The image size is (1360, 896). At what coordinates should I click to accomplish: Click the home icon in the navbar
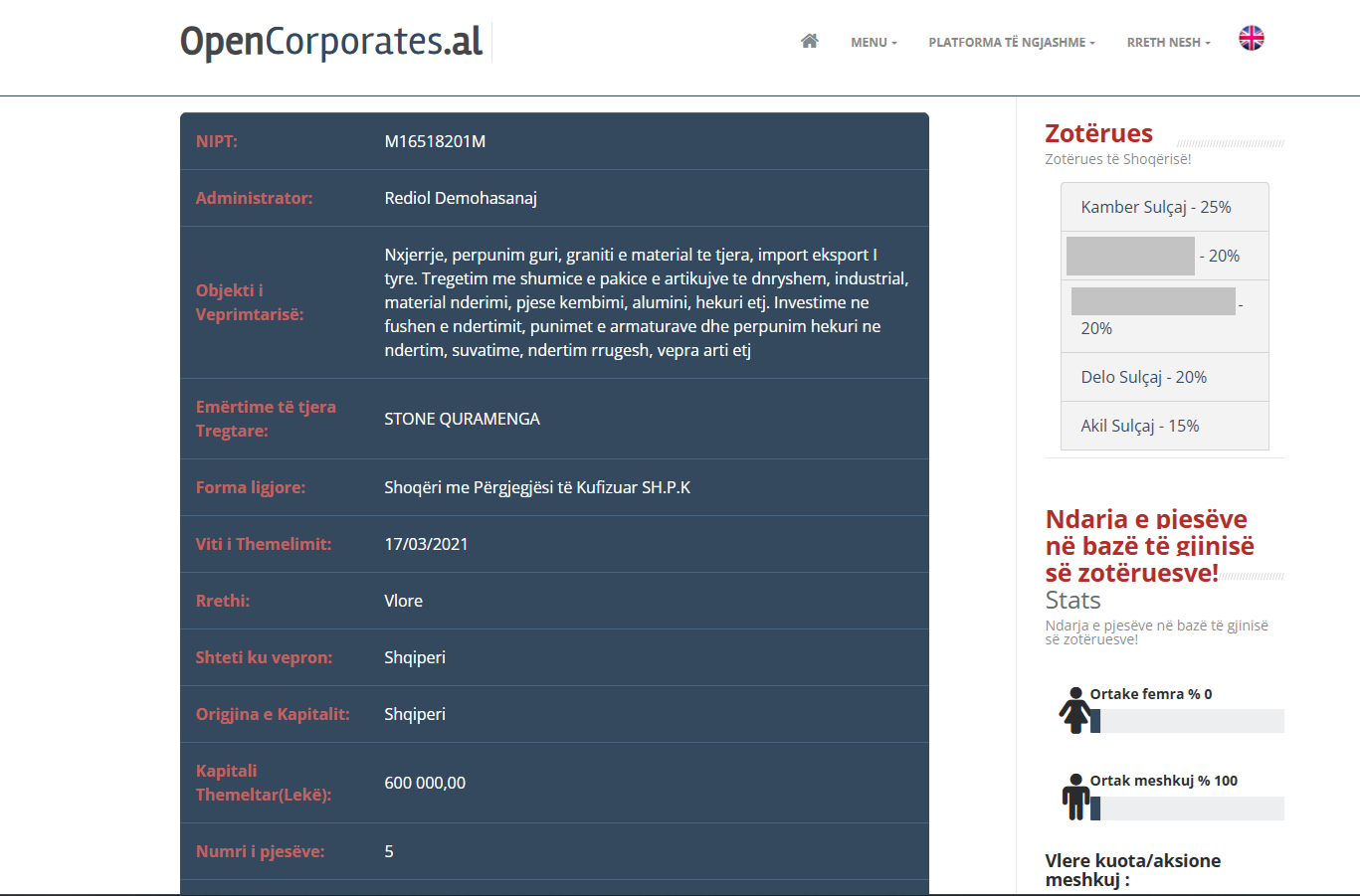[x=809, y=42]
